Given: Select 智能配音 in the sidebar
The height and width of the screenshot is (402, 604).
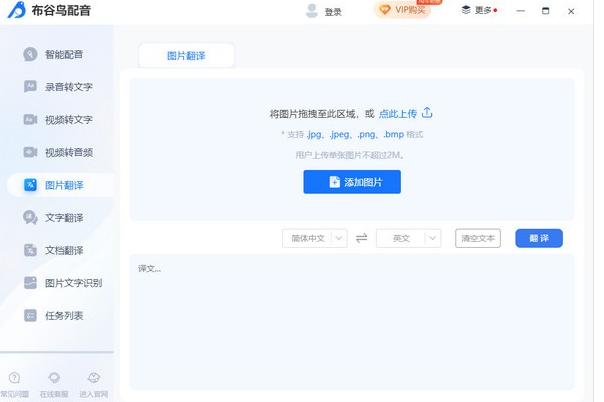Looking at the screenshot, I should click(64, 55).
